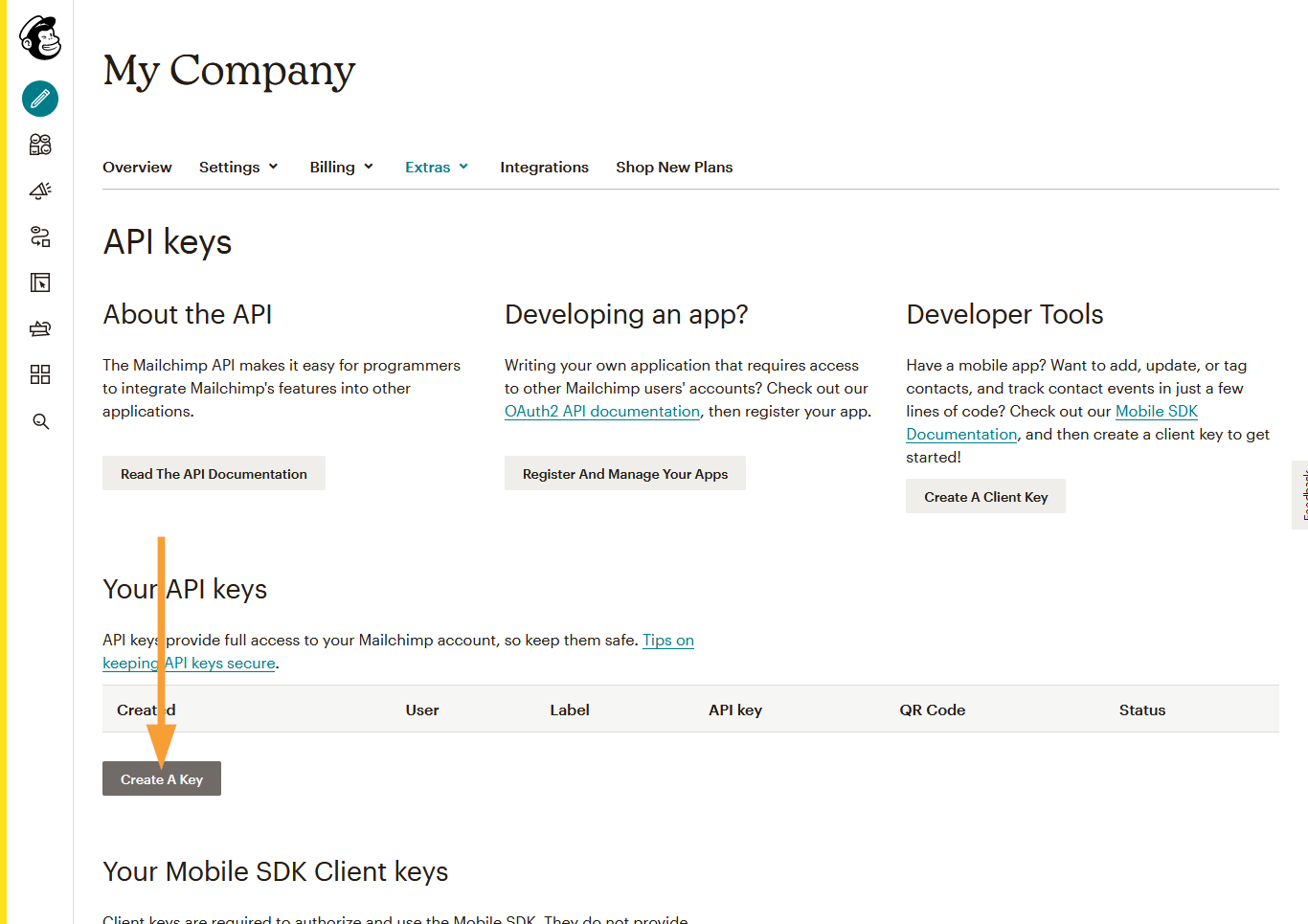1308x924 pixels.
Task: Open the Feedback side tab
Action: tap(1300, 495)
